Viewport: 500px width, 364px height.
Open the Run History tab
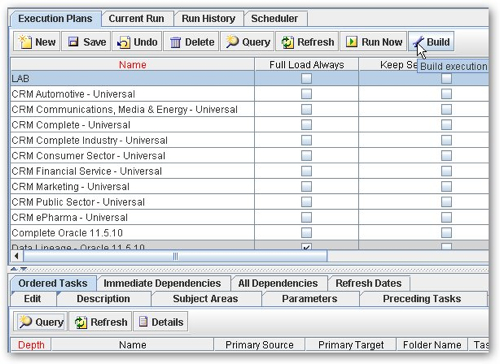tap(208, 19)
